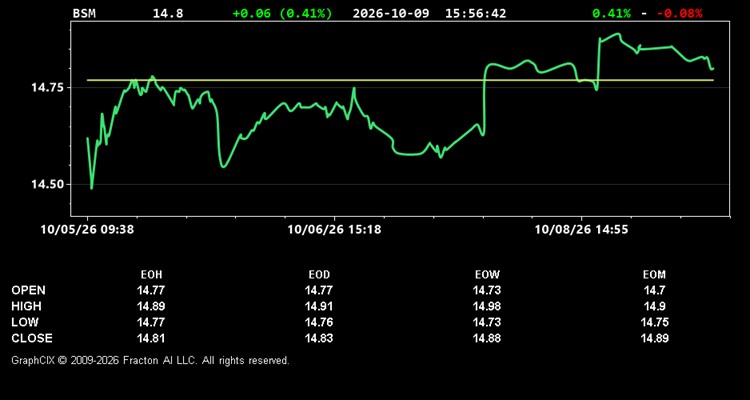Click the EOW column header
Screen dimensions: 750x400
pyautogui.click(x=487, y=275)
